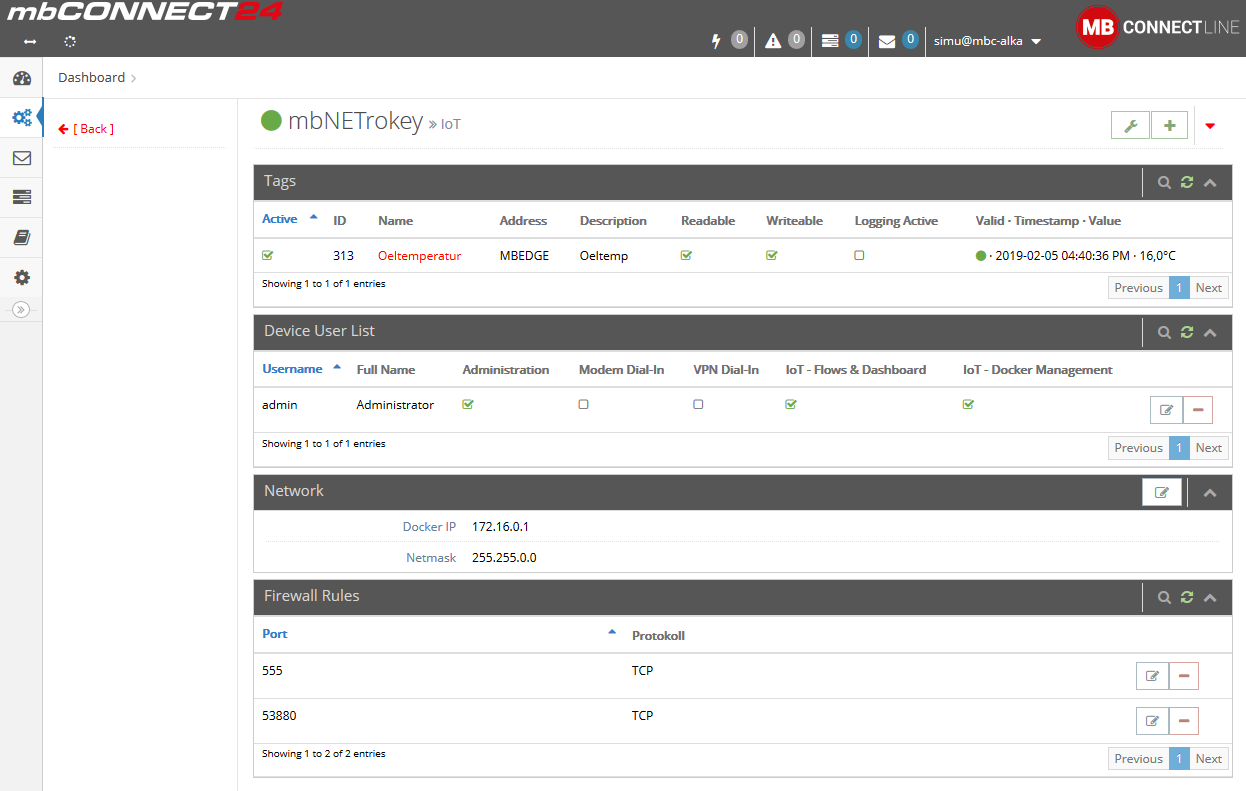Viewport: 1246px width, 791px height.
Task: Edit firewall rule for port 555
Action: [x=1152, y=676]
